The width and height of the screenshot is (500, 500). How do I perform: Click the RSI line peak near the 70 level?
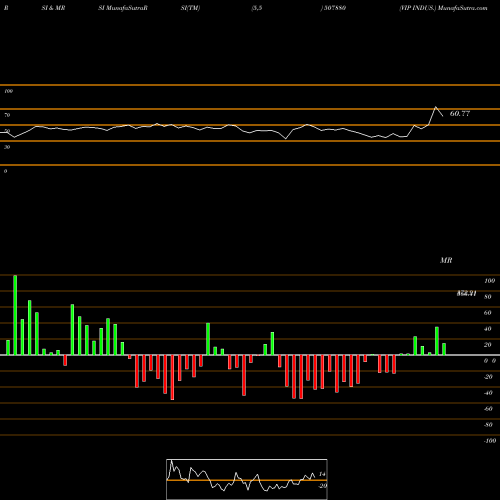435,107
